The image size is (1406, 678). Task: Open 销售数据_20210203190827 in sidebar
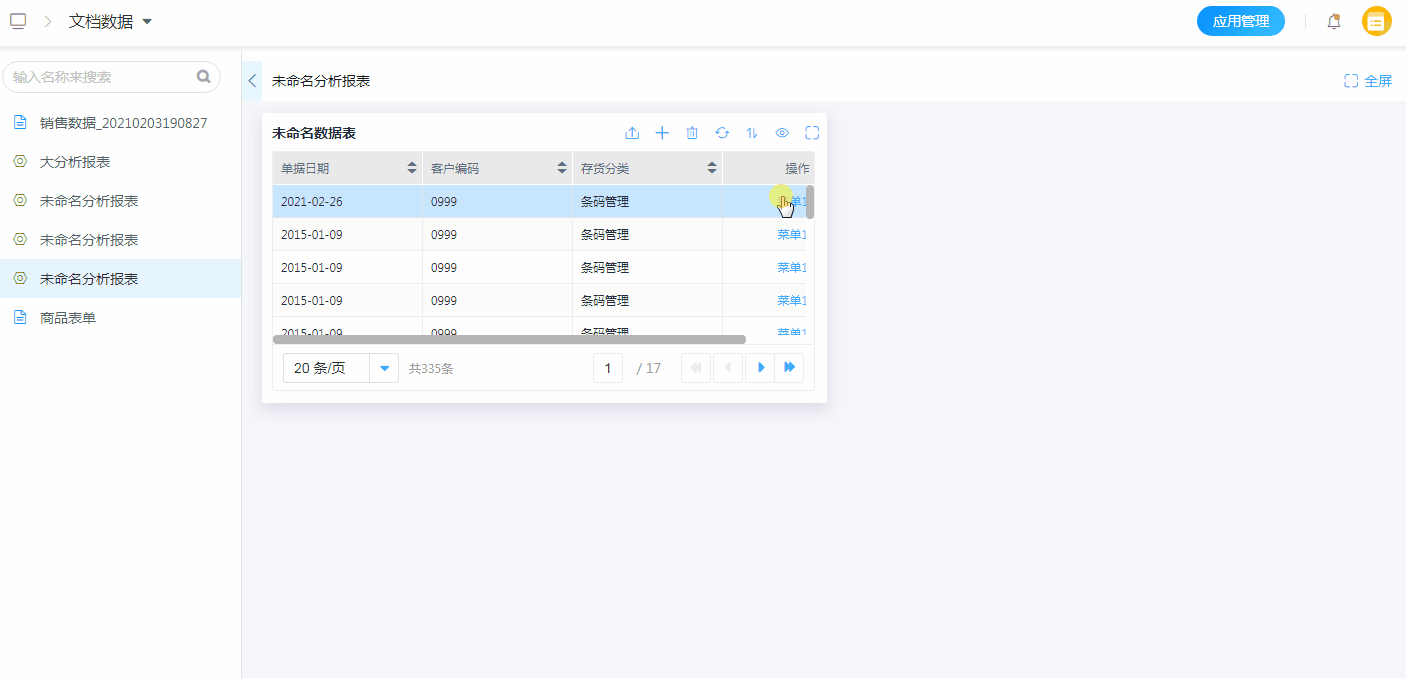click(x=123, y=123)
